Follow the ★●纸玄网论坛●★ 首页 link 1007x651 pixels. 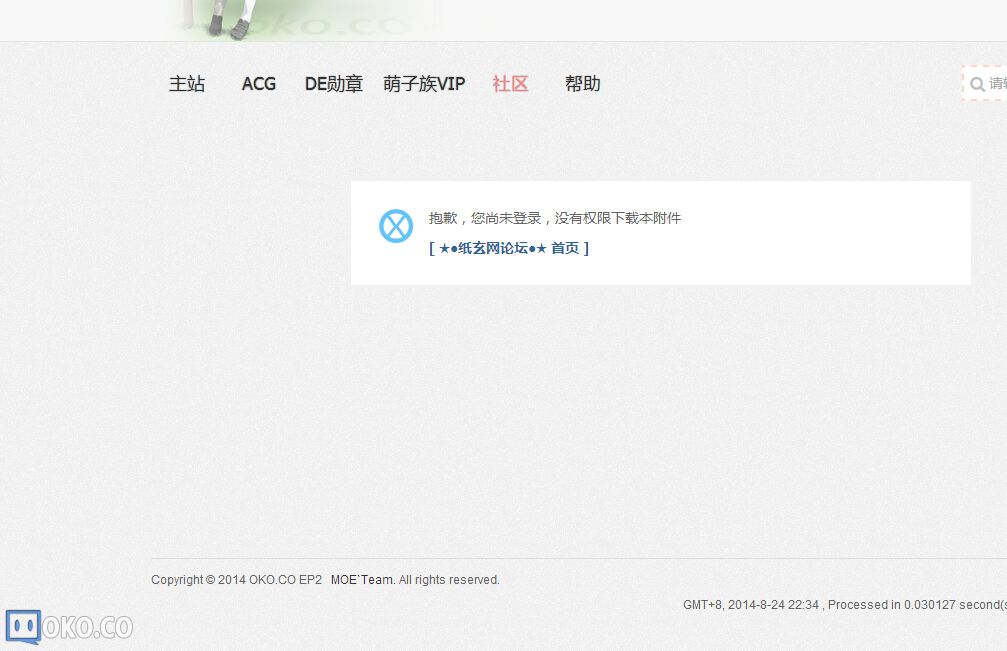(509, 248)
